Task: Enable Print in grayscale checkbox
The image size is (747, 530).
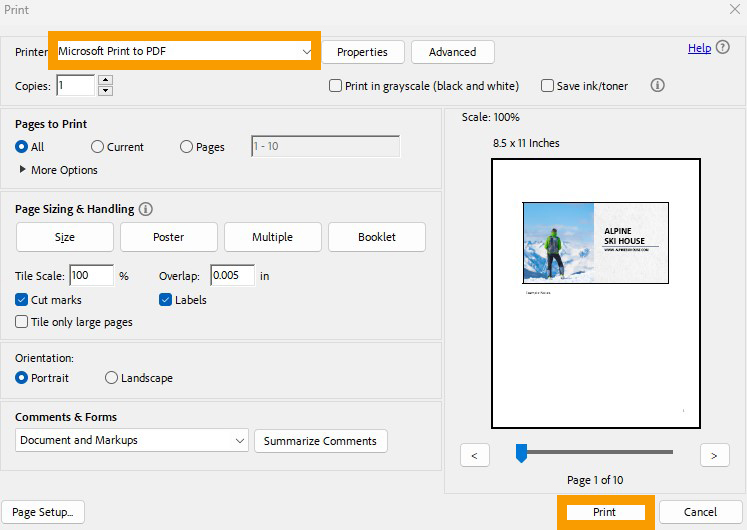Action: click(x=336, y=86)
